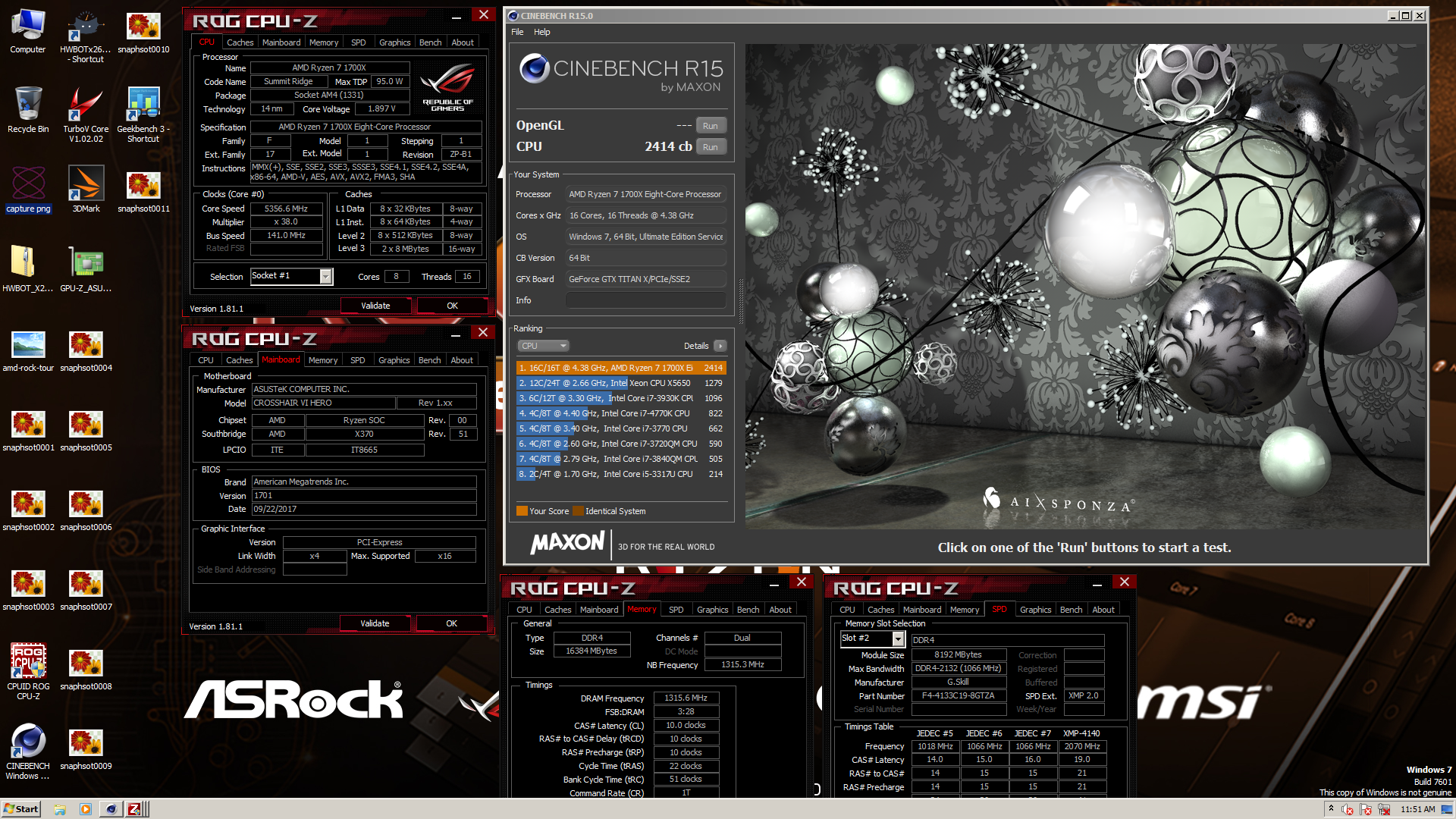Click OK in the Mainboard CPU-Z window
The height and width of the screenshot is (819, 1456).
tap(451, 623)
